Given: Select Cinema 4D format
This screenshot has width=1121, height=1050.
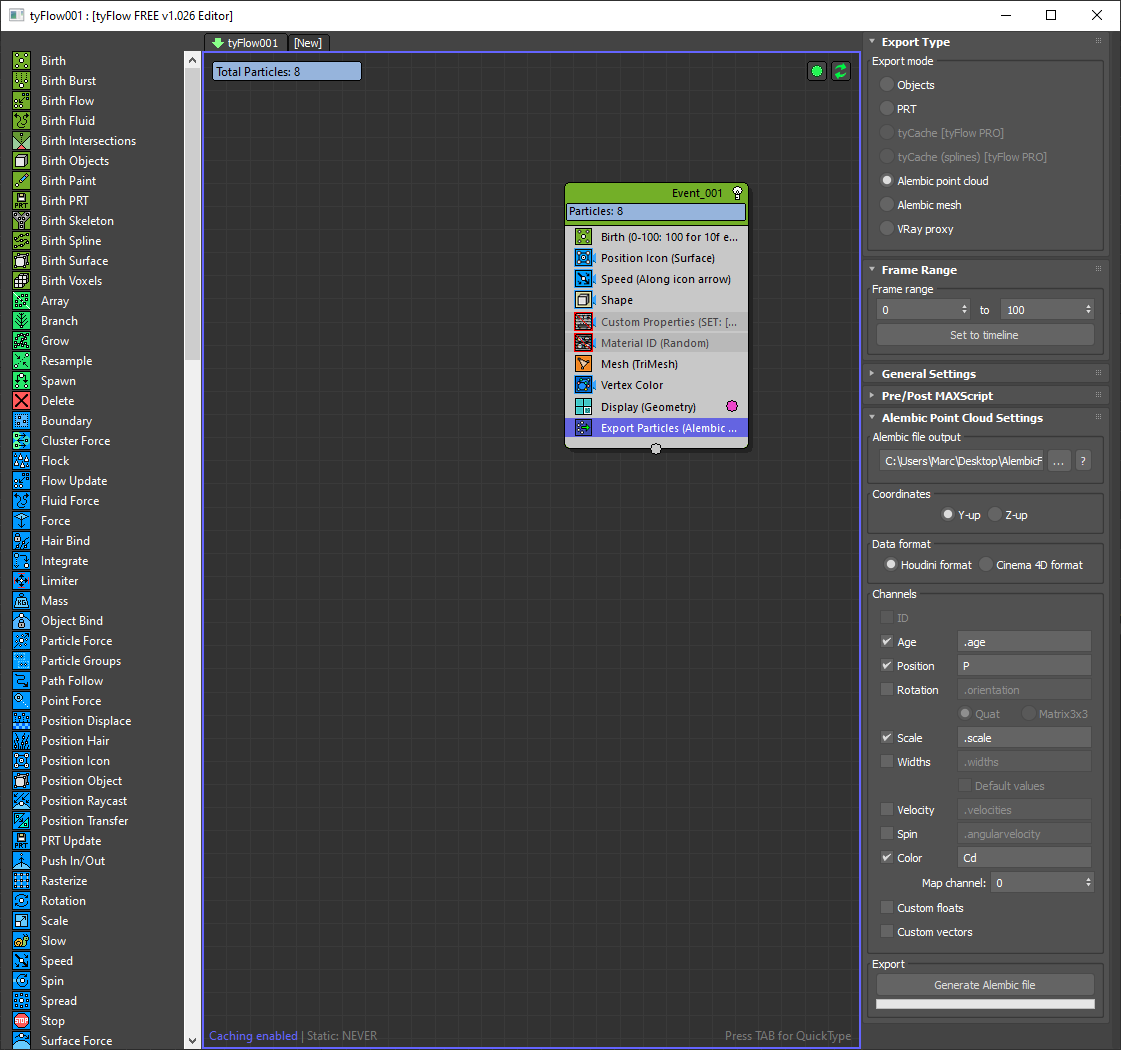Looking at the screenshot, I should (x=986, y=565).
